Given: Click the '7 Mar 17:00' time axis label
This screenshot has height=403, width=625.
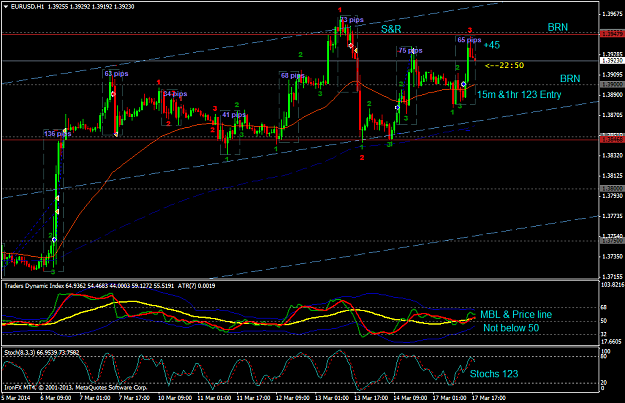Looking at the screenshot, I should click(134, 398).
